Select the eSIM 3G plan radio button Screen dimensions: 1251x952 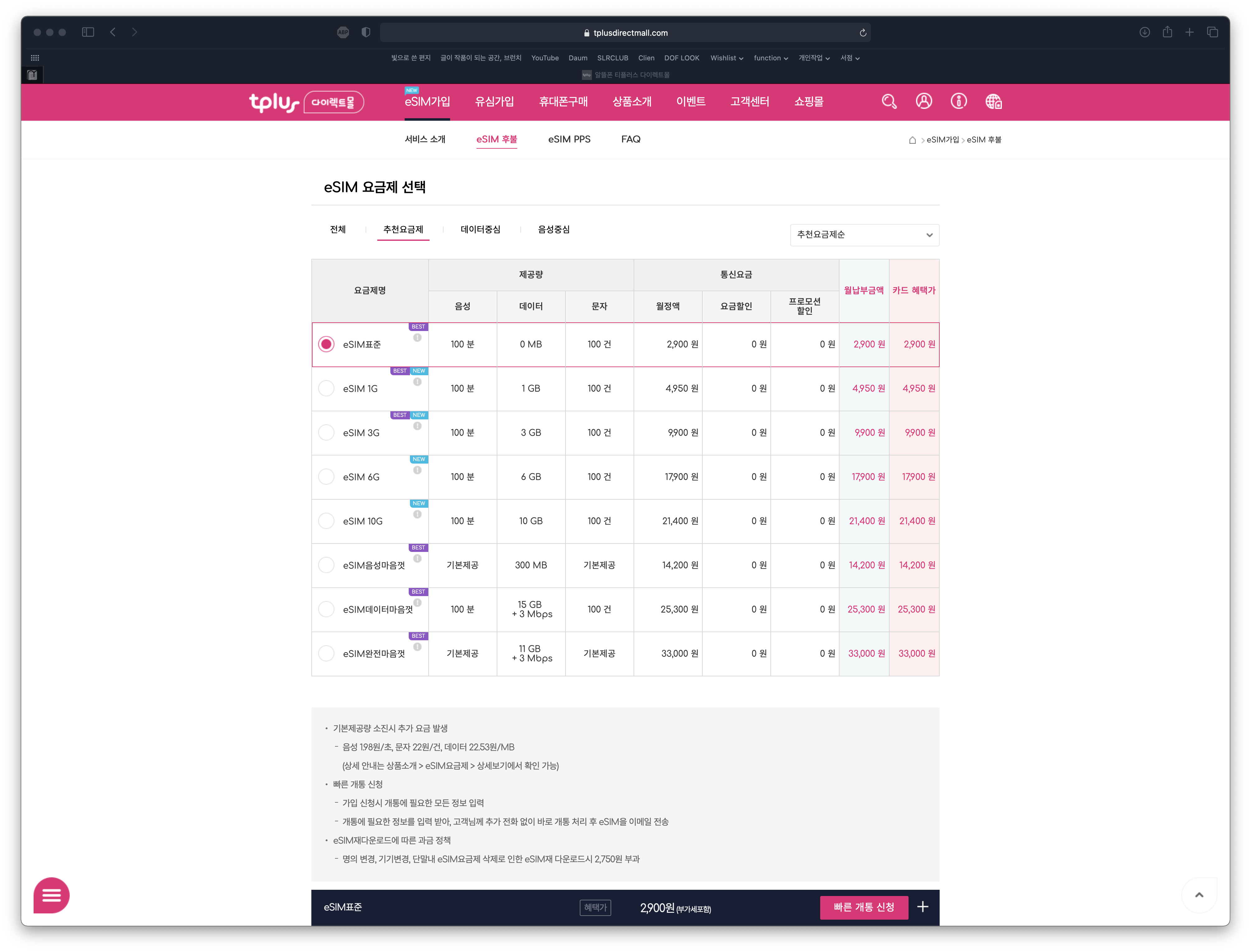click(326, 432)
